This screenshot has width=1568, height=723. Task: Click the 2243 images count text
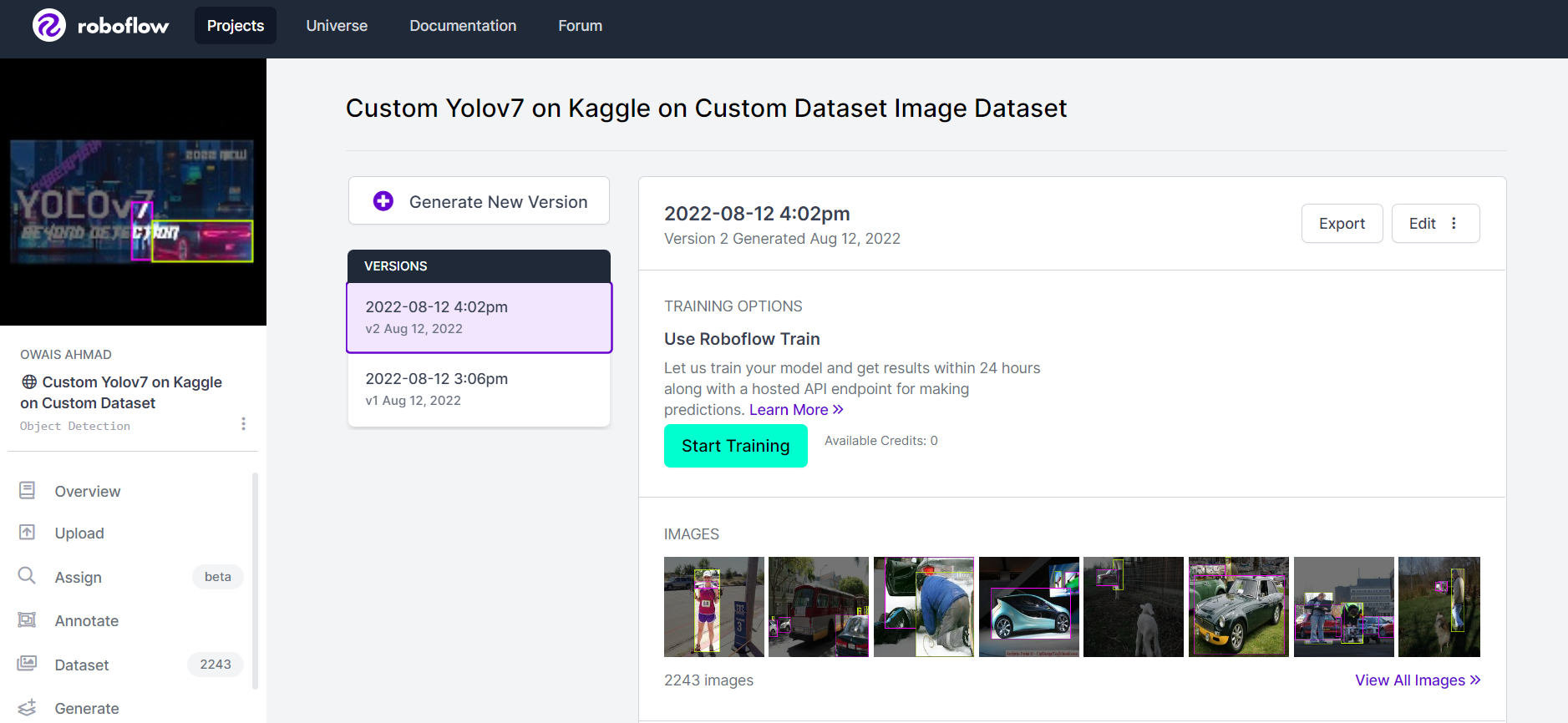coord(708,680)
